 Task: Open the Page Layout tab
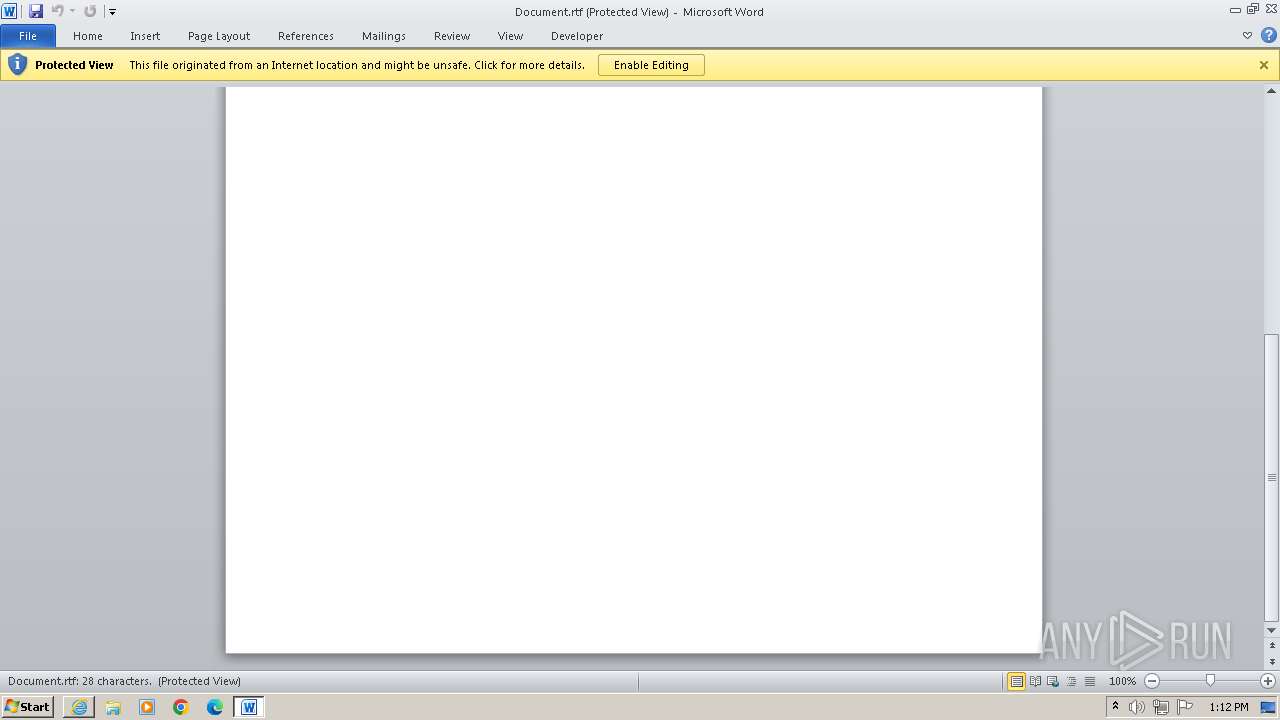click(219, 36)
